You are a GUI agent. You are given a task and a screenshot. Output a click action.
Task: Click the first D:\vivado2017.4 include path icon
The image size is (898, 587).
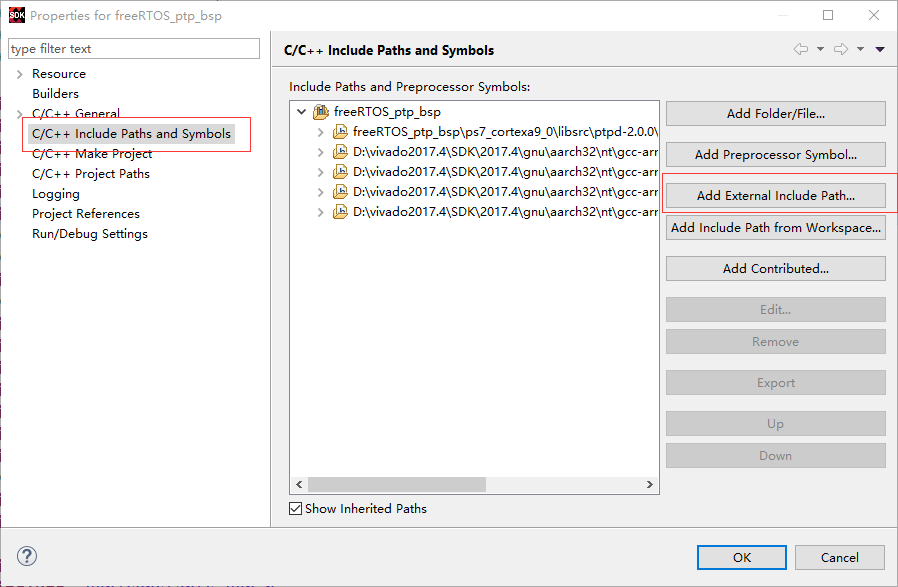coord(340,152)
